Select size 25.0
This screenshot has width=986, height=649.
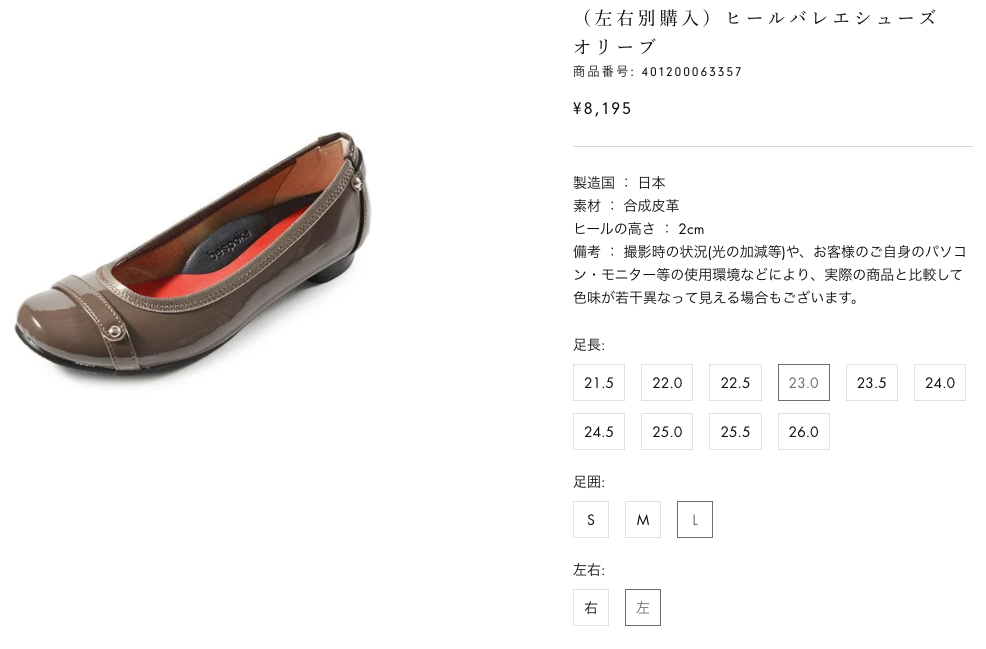tap(667, 431)
